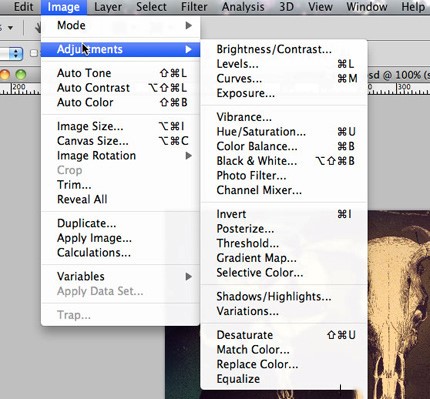
Task: Open Curves adjustment
Action: 284,79
